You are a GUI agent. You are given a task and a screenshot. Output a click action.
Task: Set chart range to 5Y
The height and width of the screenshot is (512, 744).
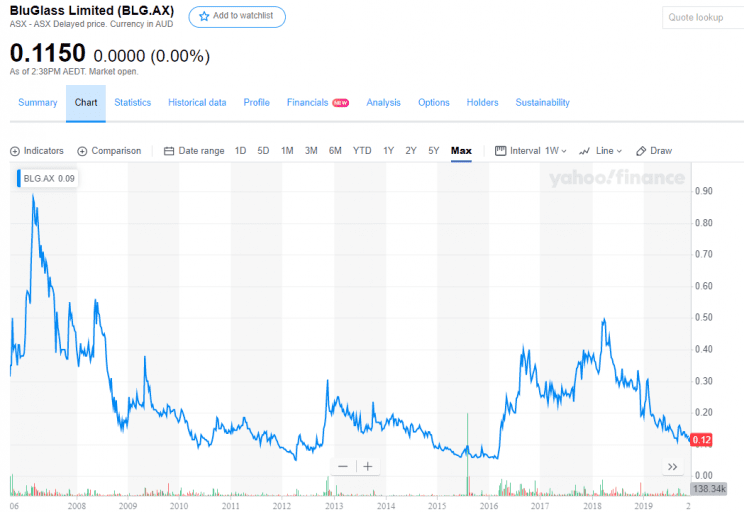coord(434,151)
